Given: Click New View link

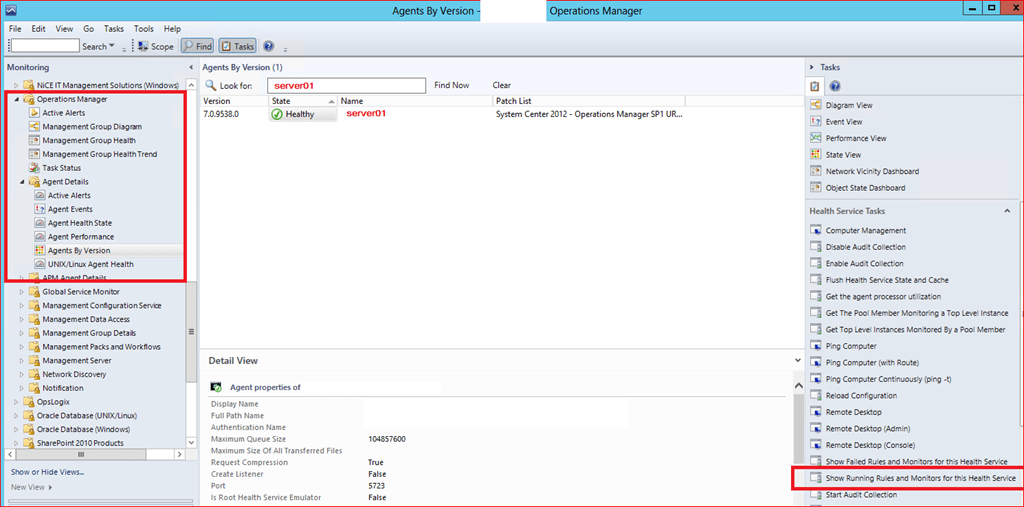Looking at the screenshot, I should pyautogui.click(x=31, y=487).
